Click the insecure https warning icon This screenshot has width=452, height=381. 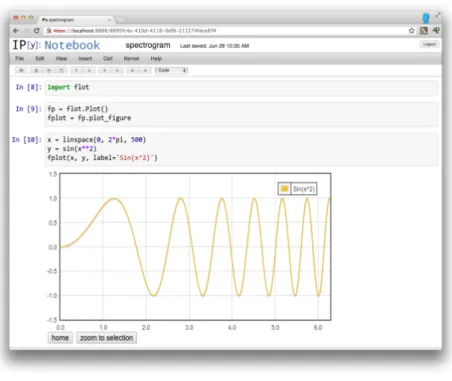pyautogui.click(x=49, y=31)
